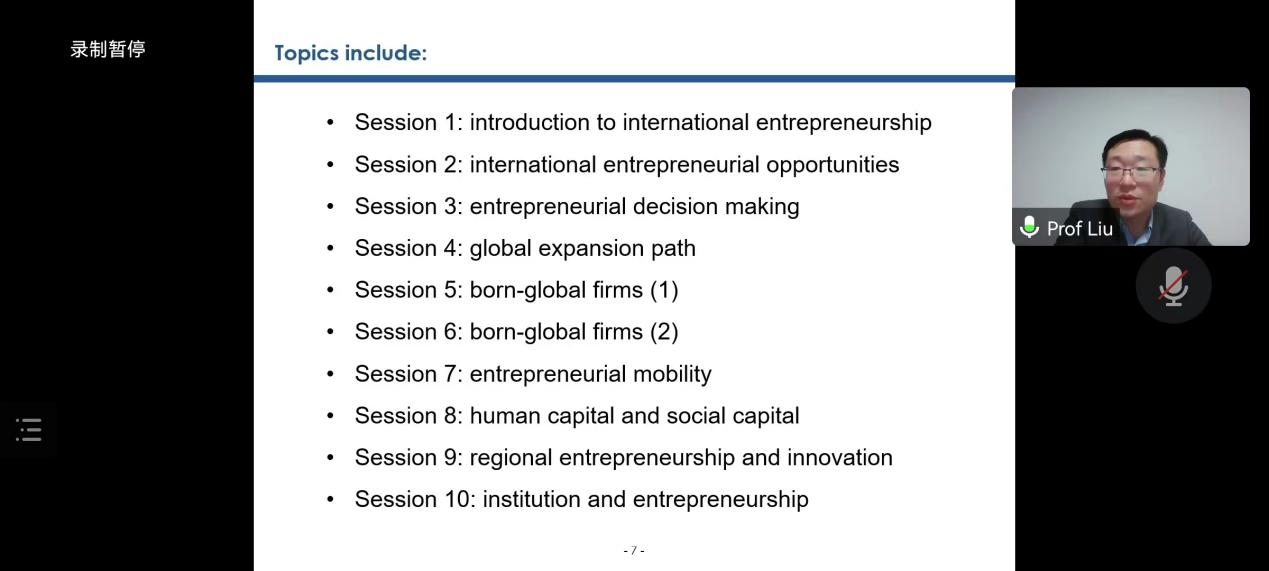The image size is (1269, 571).
Task: Open the list menu icon on the left edge
Action: (28, 430)
